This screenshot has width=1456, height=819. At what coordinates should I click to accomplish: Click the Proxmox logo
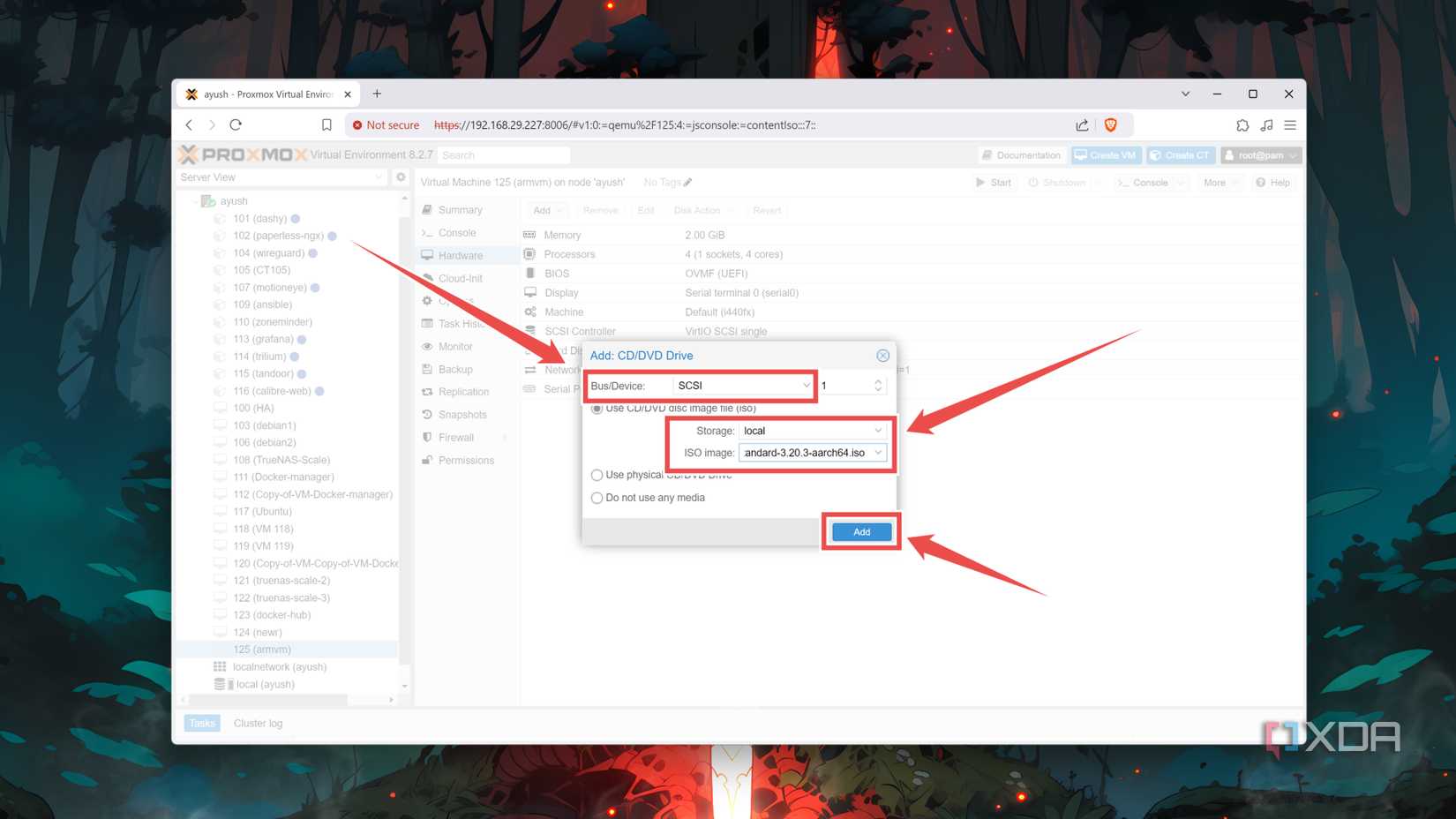(243, 154)
